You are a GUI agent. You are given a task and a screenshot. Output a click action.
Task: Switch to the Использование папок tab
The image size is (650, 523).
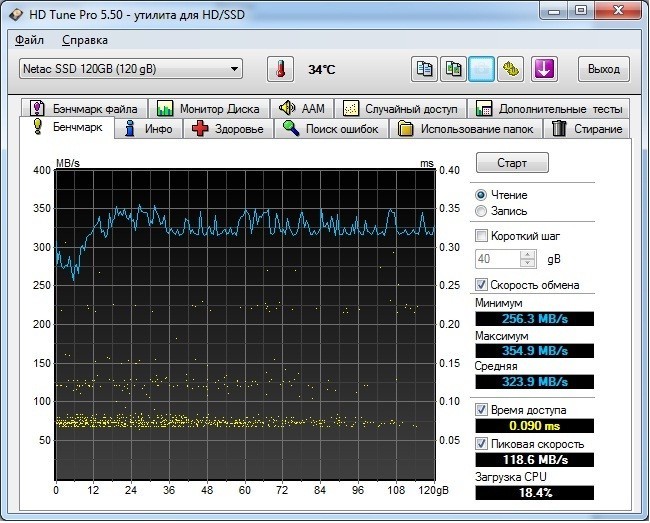[x=466, y=129]
